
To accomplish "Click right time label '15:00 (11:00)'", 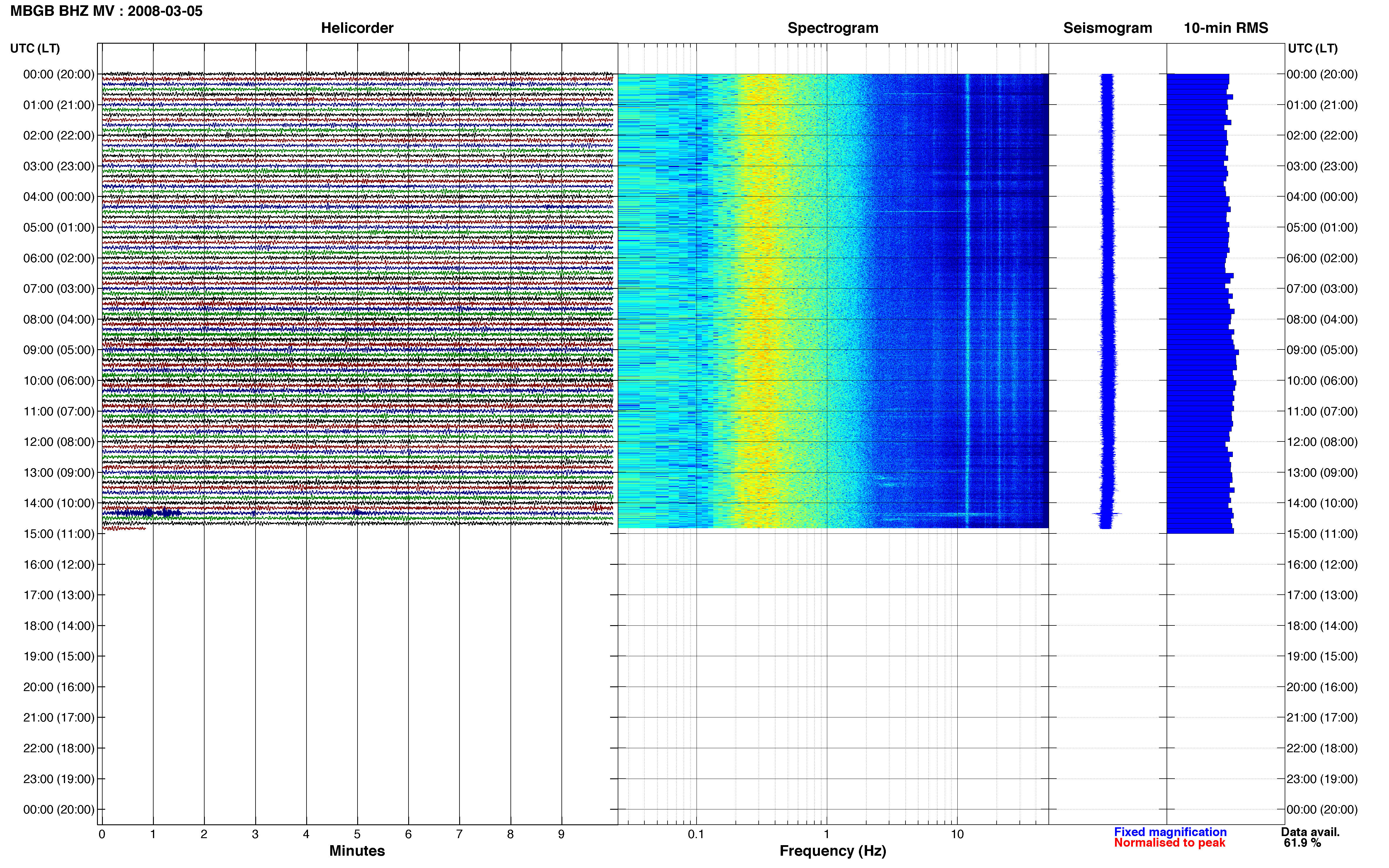I will tap(1322, 534).
